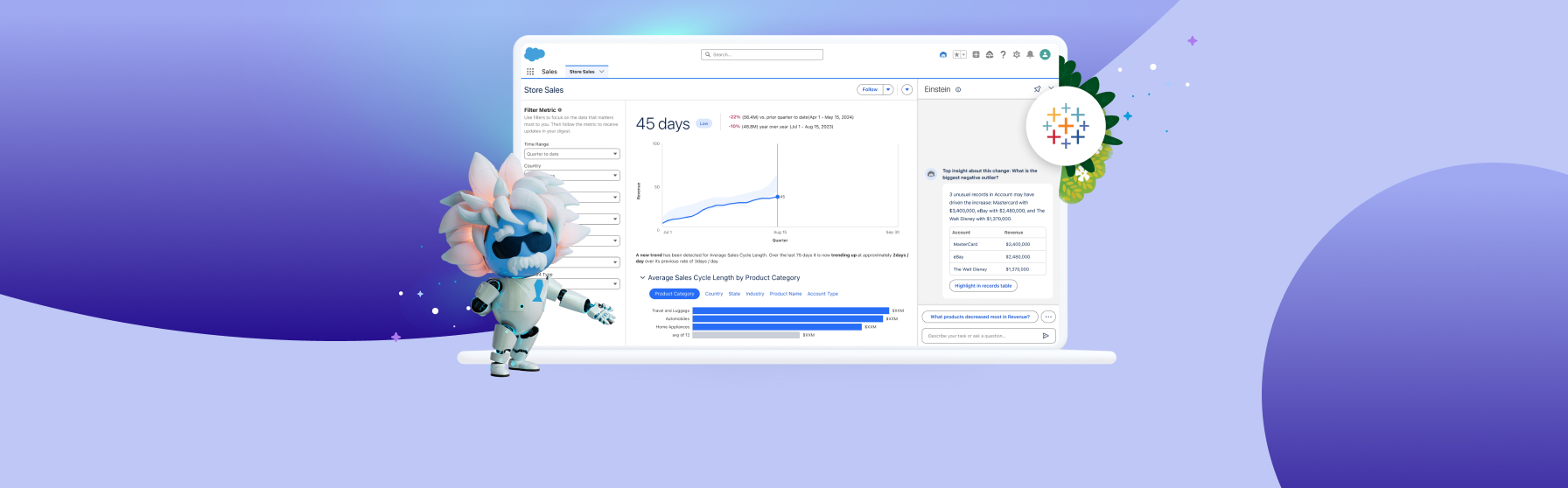Click the Salesforce cloud logo
1568x488 pixels.
click(x=535, y=54)
